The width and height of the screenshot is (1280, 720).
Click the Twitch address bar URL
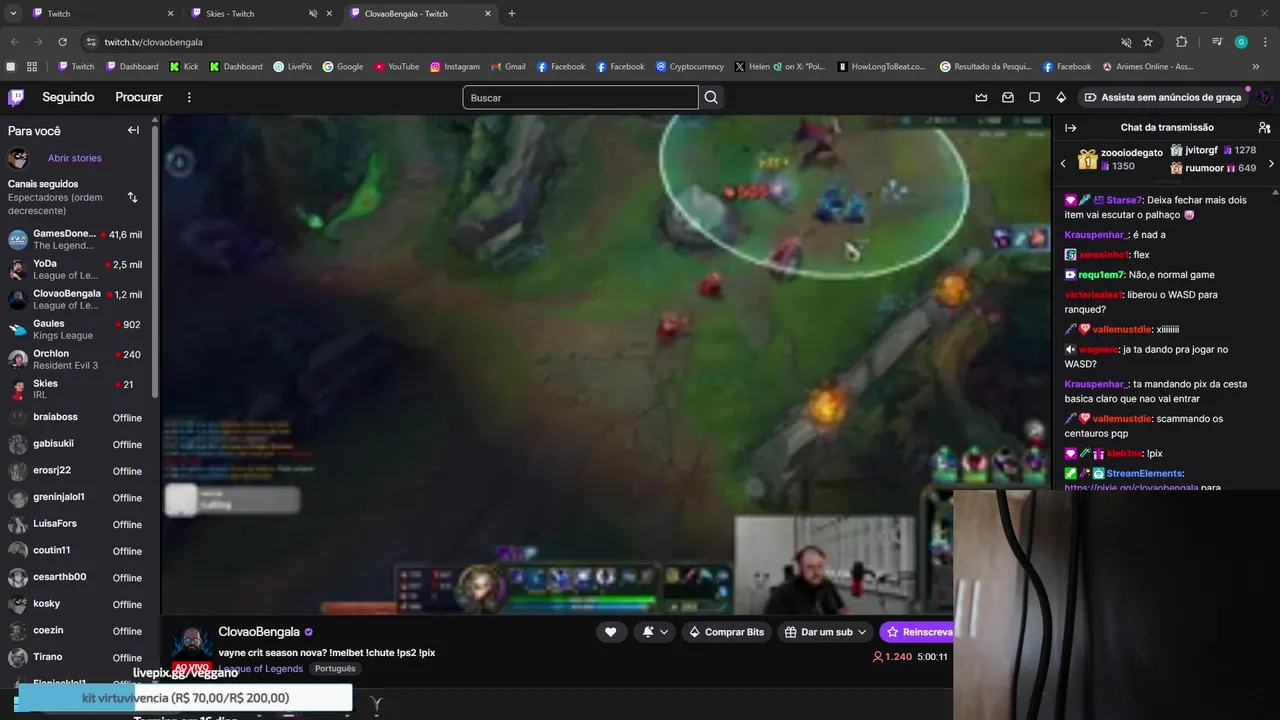(153, 42)
